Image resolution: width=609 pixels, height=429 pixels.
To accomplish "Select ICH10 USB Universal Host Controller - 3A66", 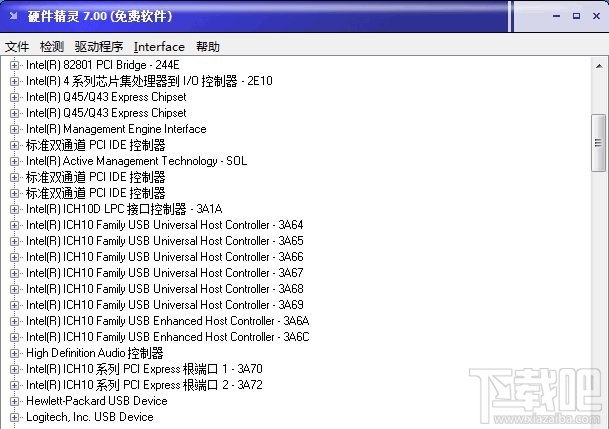I will tap(165, 257).
